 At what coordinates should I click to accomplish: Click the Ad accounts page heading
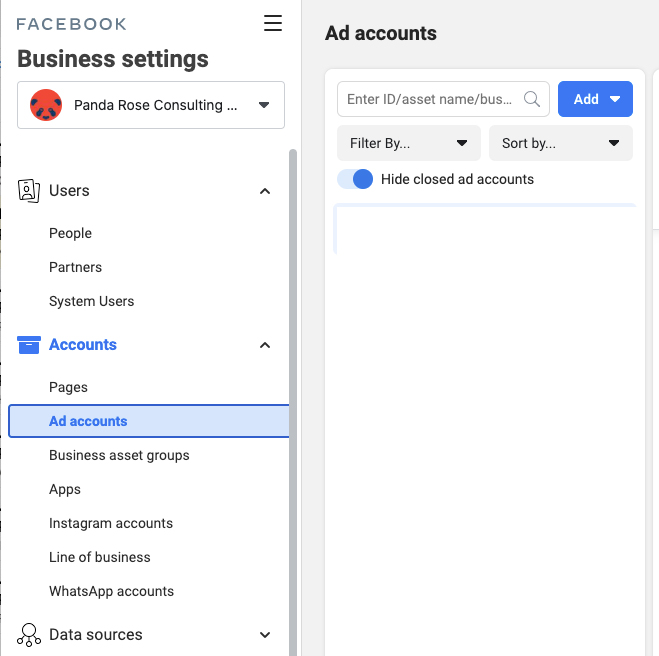pos(381,33)
